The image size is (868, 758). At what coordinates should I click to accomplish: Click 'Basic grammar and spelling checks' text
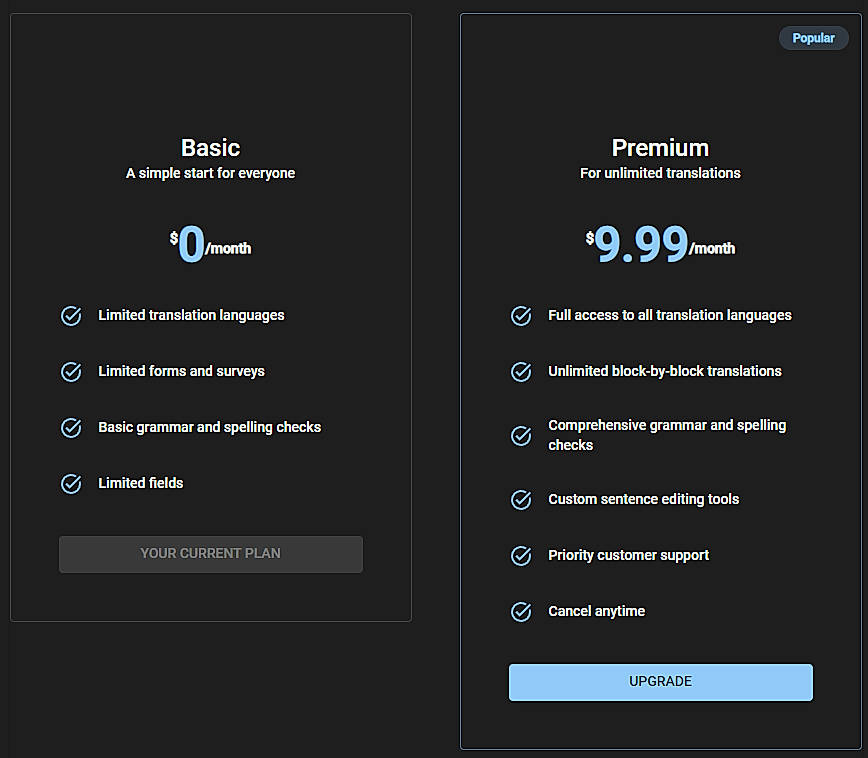tap(210, 427)
